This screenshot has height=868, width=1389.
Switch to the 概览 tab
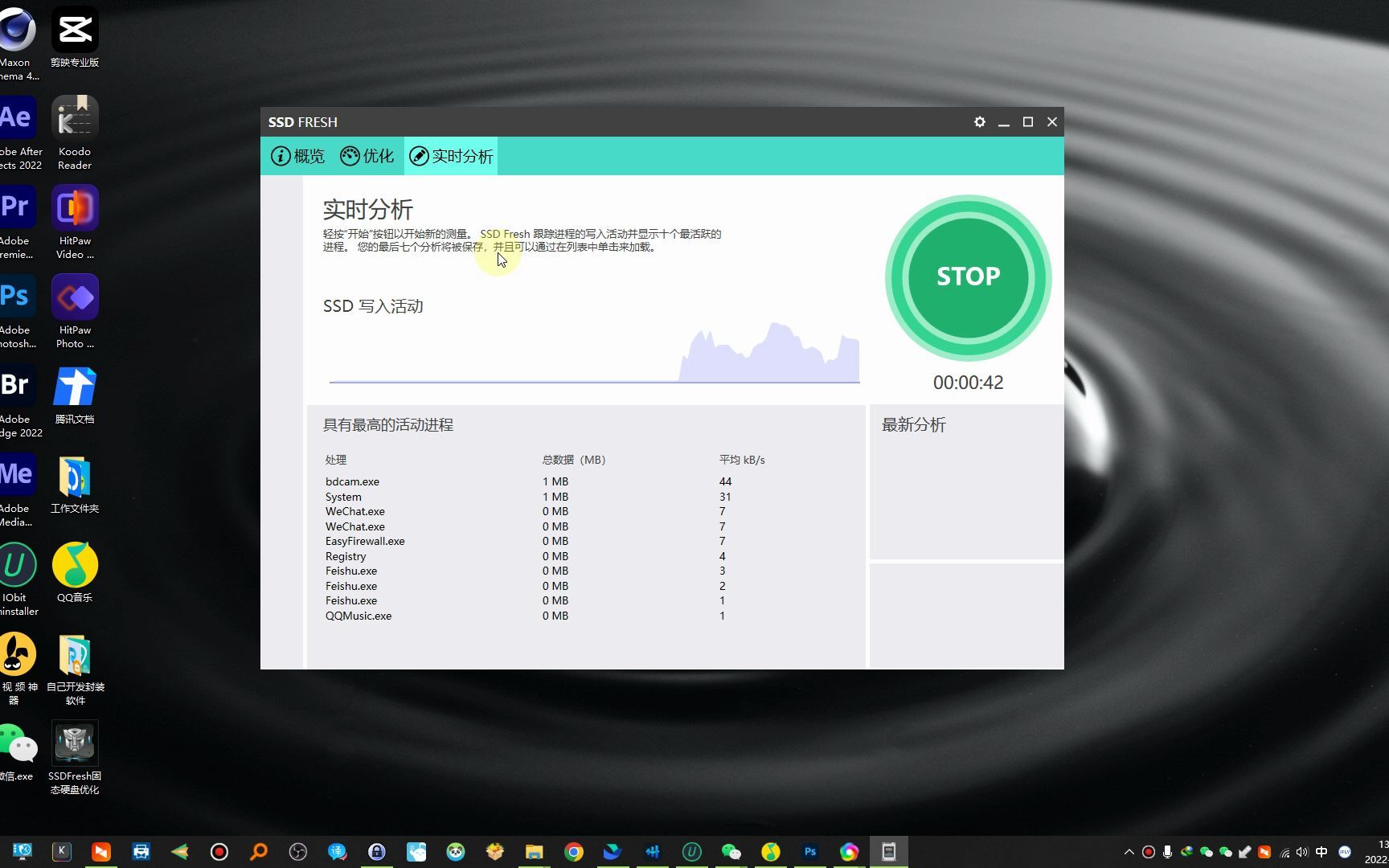click(x=297, y=156)
